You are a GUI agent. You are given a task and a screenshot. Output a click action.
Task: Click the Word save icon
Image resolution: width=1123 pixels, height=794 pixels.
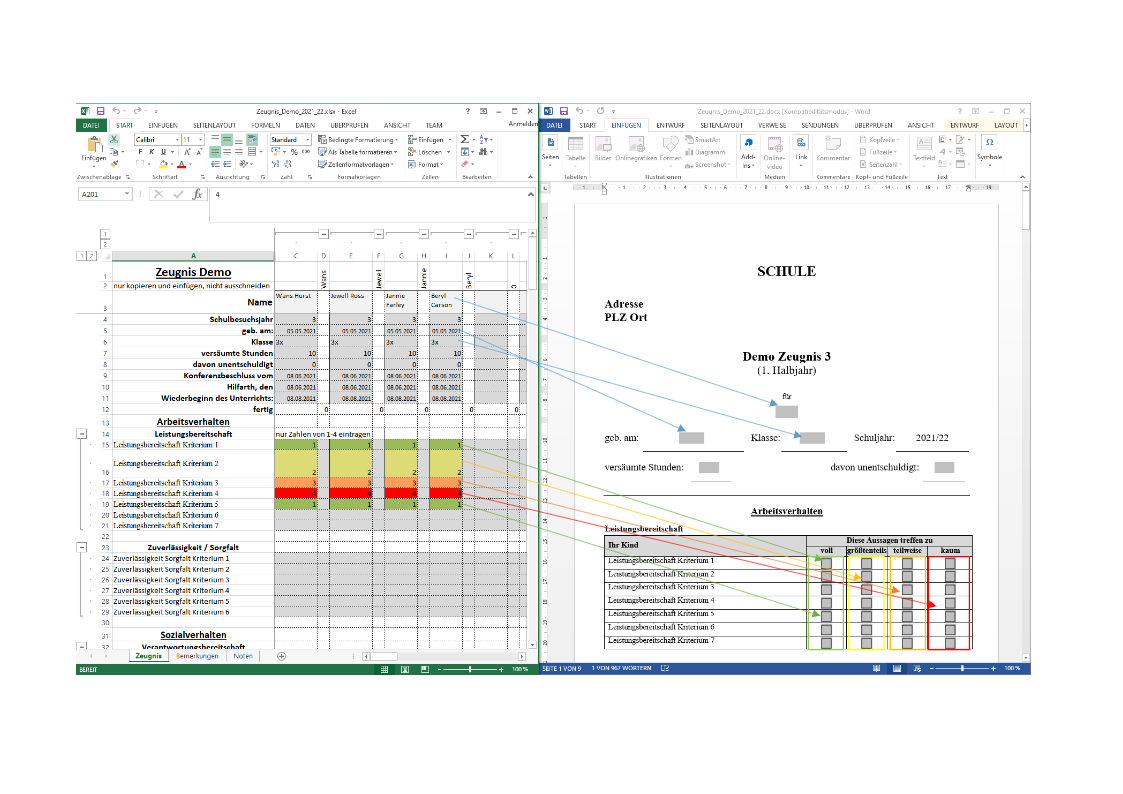(564, 111)
